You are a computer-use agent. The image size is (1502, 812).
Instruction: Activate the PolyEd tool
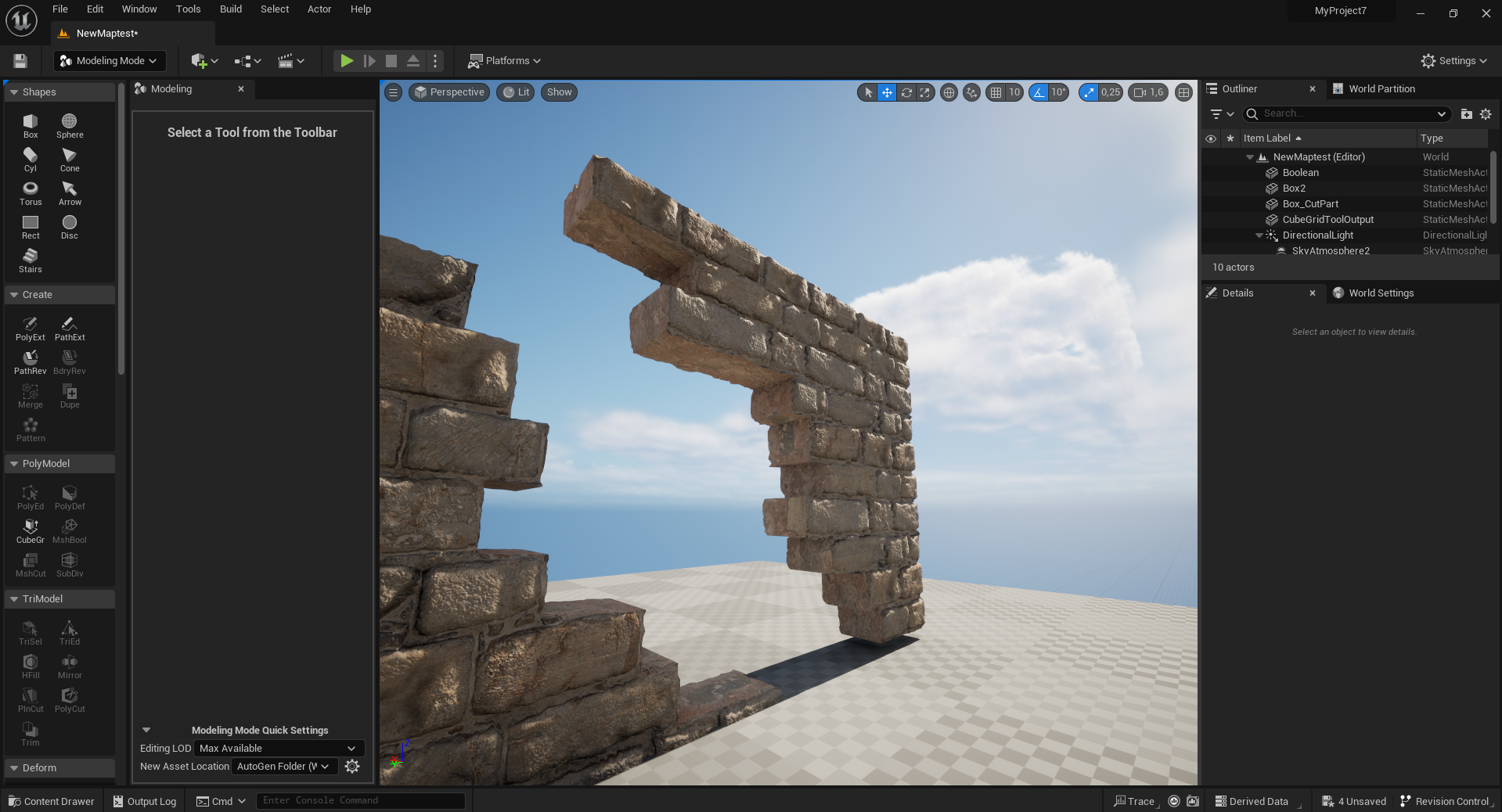click(x=31, y=498)
